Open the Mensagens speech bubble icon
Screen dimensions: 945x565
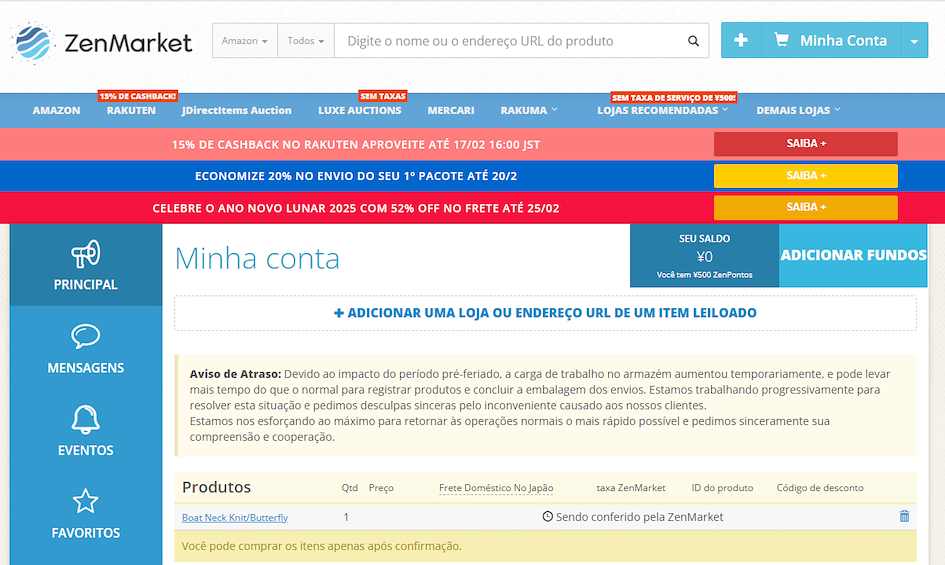click(x=86, y=336)
